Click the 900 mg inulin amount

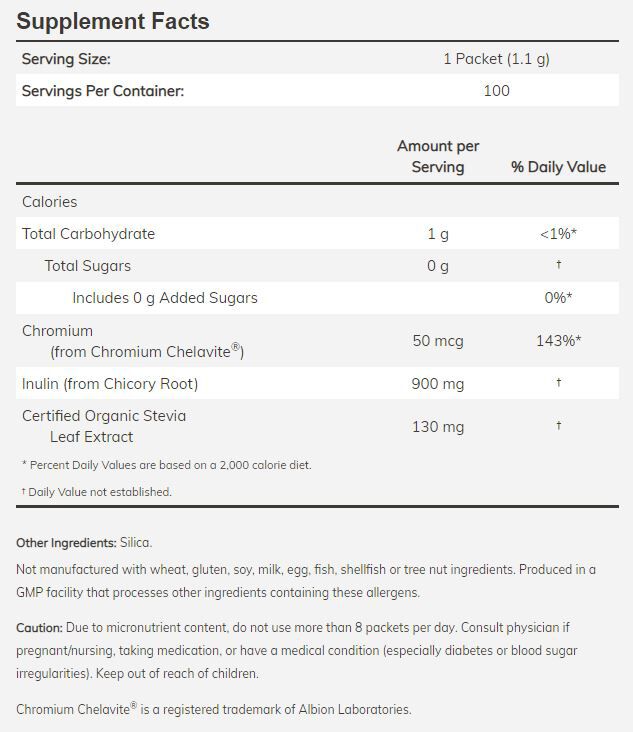click(438, 384)
